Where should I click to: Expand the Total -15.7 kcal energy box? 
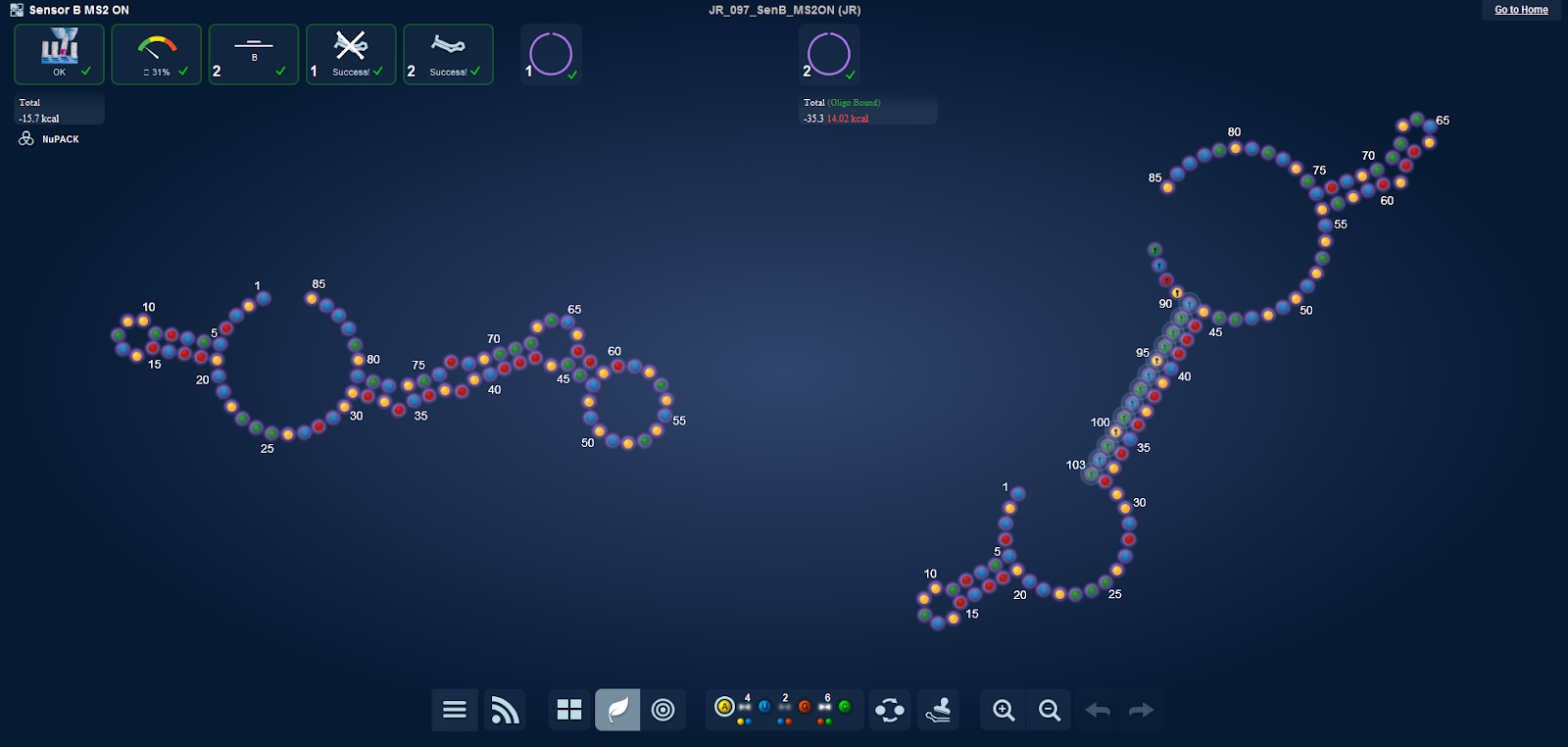[x=59, y=110]
